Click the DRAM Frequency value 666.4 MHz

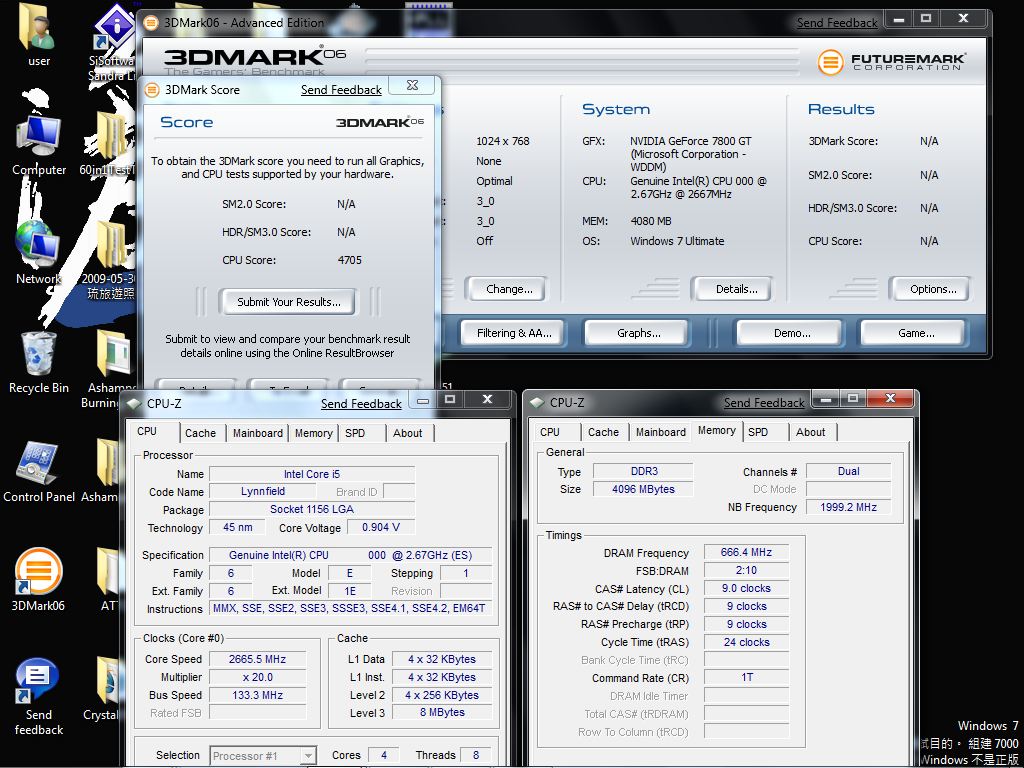click(x=746, y=552)
